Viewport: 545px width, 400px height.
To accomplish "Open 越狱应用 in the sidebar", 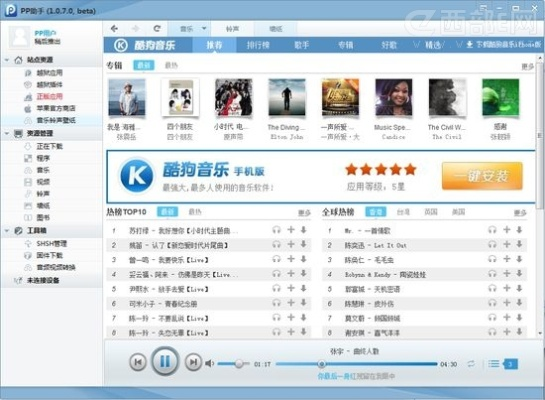I will pyautogui.click(x=49, y=73).
